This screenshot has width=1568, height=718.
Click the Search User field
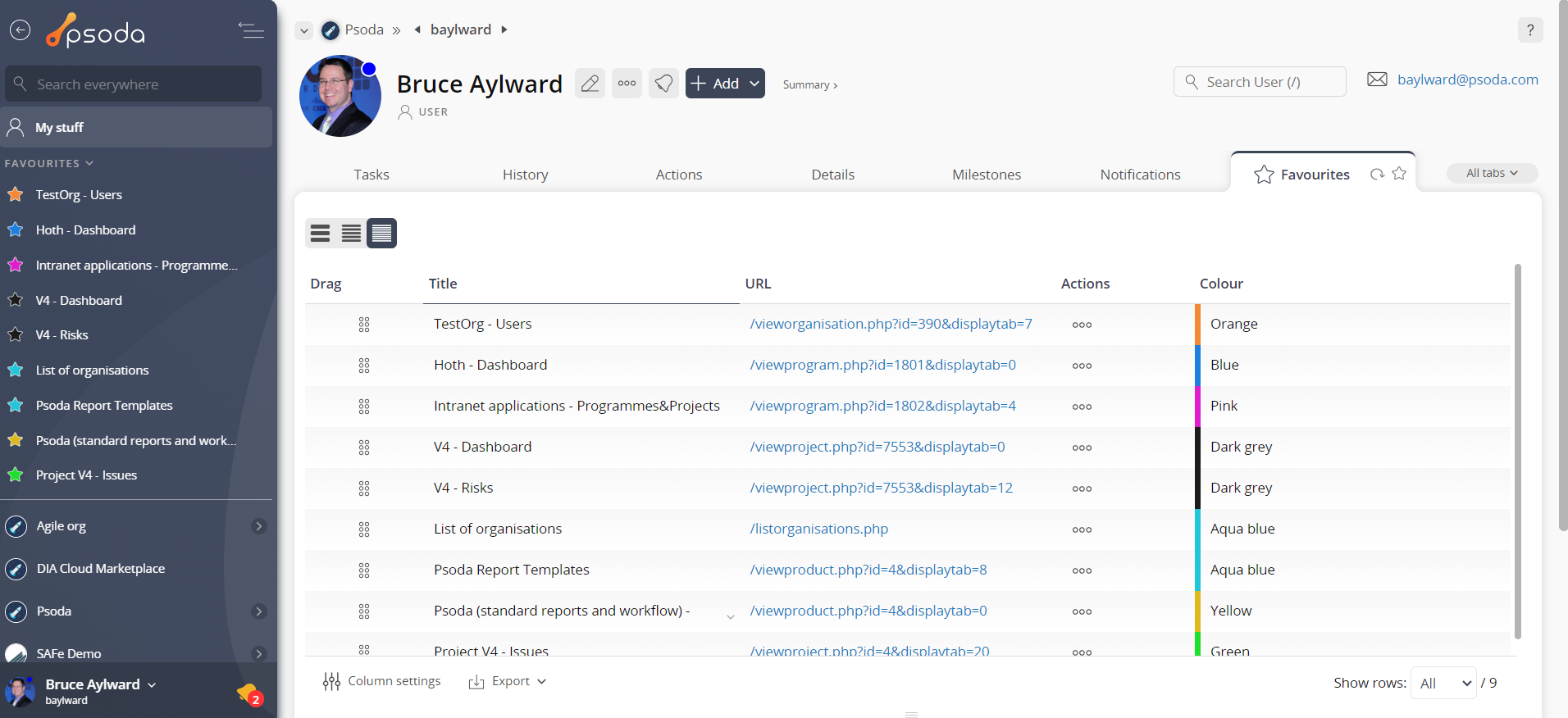[x=1260, y=82]
